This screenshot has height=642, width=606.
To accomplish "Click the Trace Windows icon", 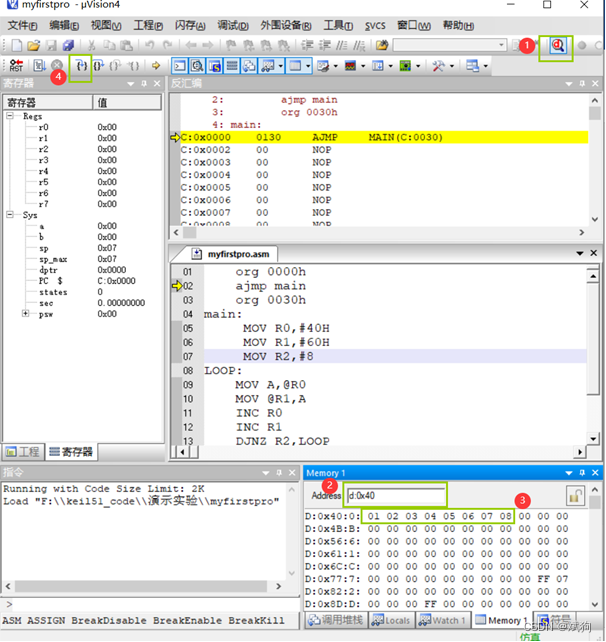I will pos(378,66).
